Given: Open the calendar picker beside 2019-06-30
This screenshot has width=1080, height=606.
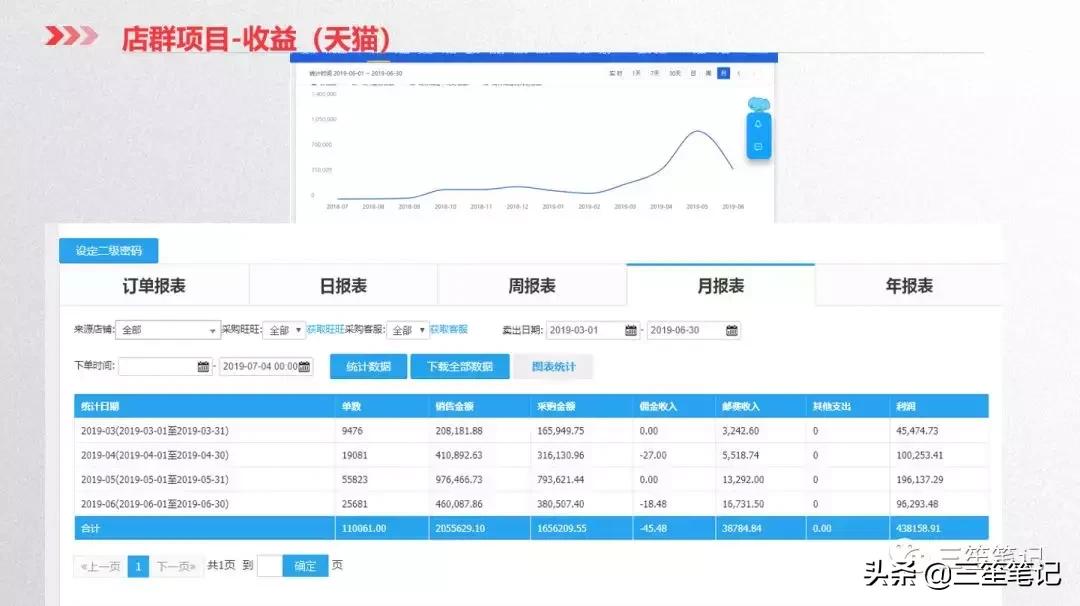Looking at the screenshot, I should point(731,330).
